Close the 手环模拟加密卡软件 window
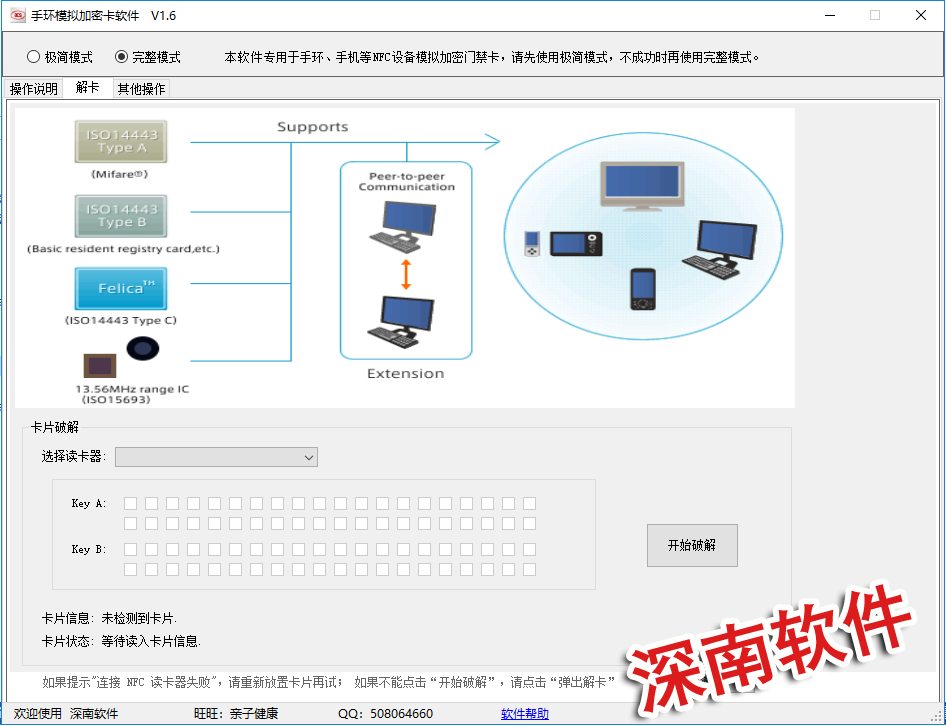 click(x=921, y=15)
